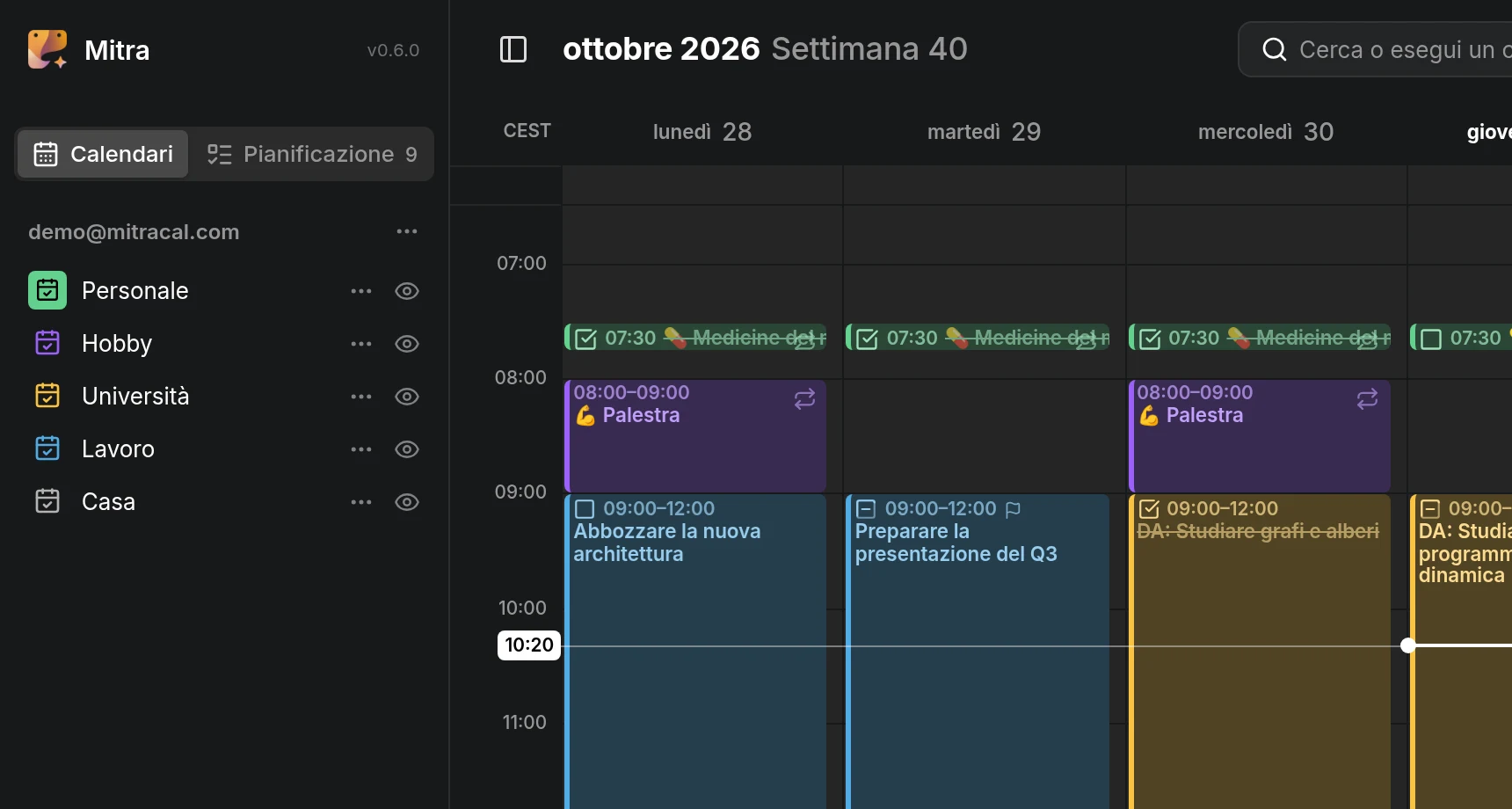Uncheck Wednesday's 07:30 Medicine task
The height and width of the screenshot is (809, 1512).
pyautogui.click(x=1150, y=339)
